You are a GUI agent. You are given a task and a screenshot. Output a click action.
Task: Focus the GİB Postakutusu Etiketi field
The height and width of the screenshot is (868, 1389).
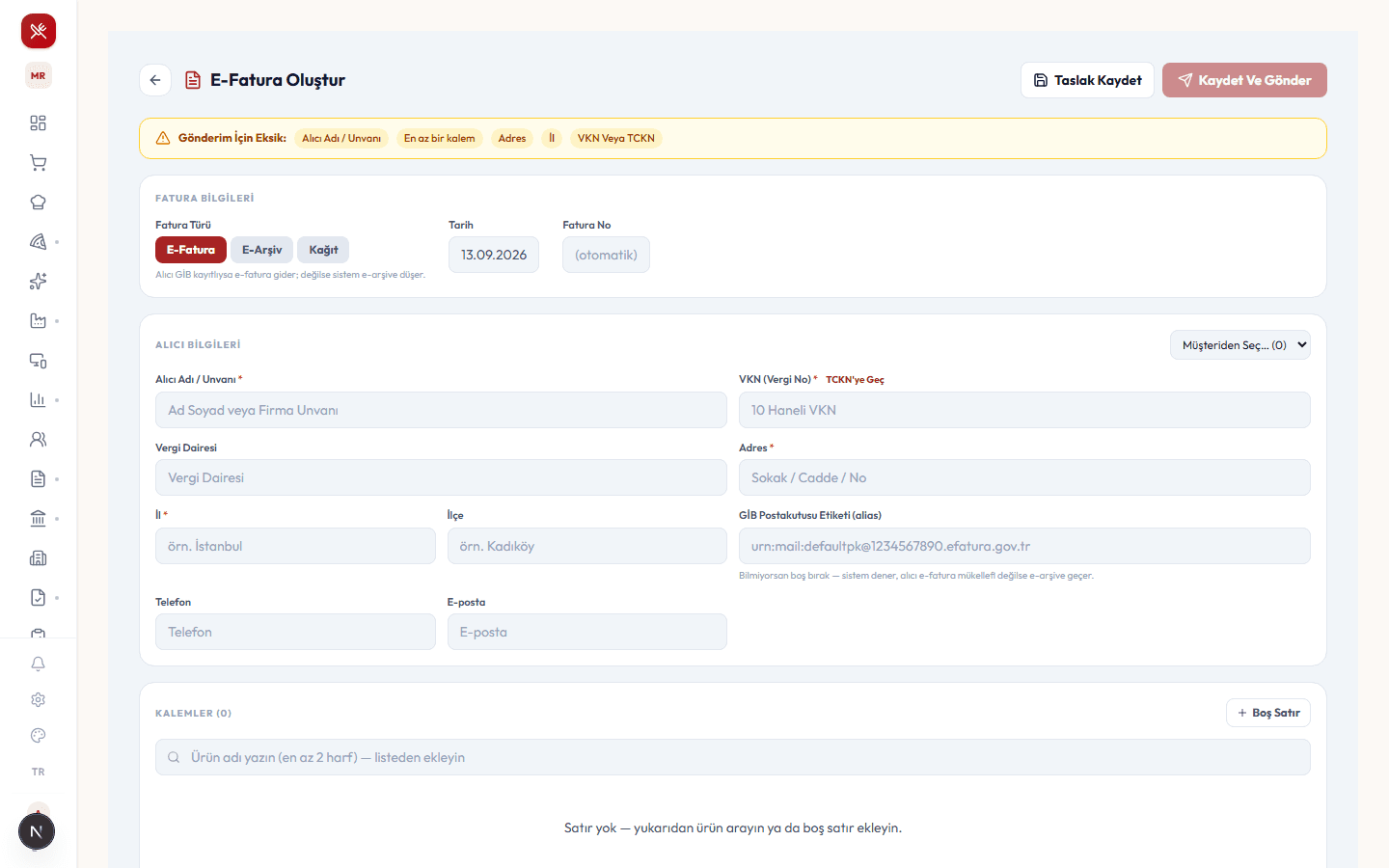1024,546
